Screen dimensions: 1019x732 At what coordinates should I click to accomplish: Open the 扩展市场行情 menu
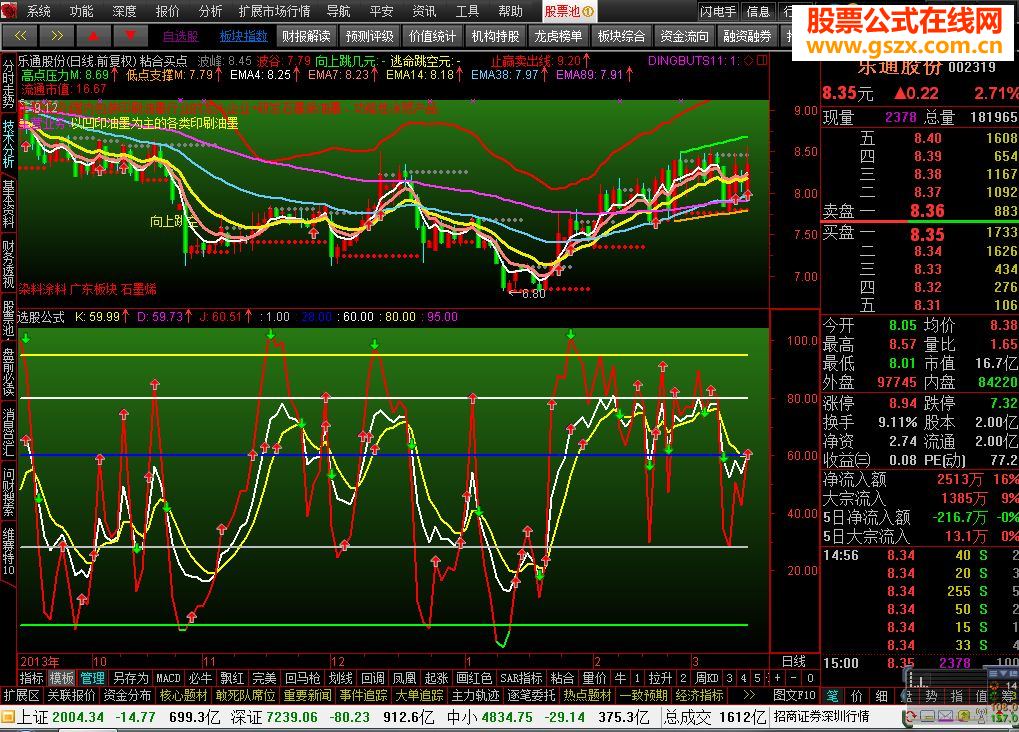pos(276,11)
